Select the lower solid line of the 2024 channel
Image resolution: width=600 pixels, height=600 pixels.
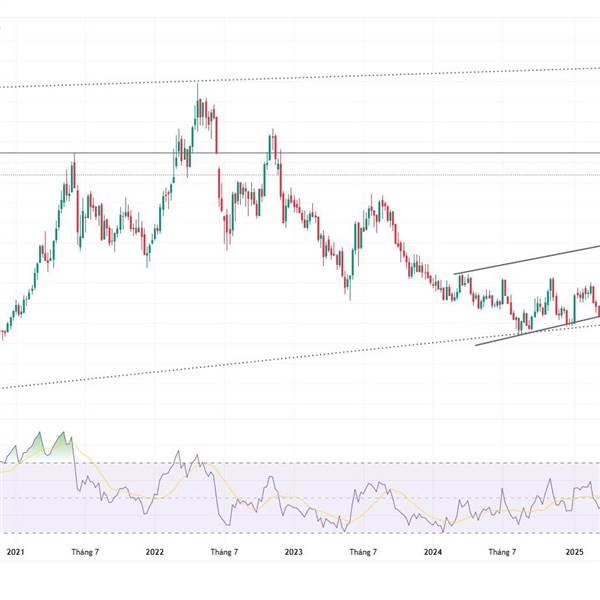click(x=537, y=331)
